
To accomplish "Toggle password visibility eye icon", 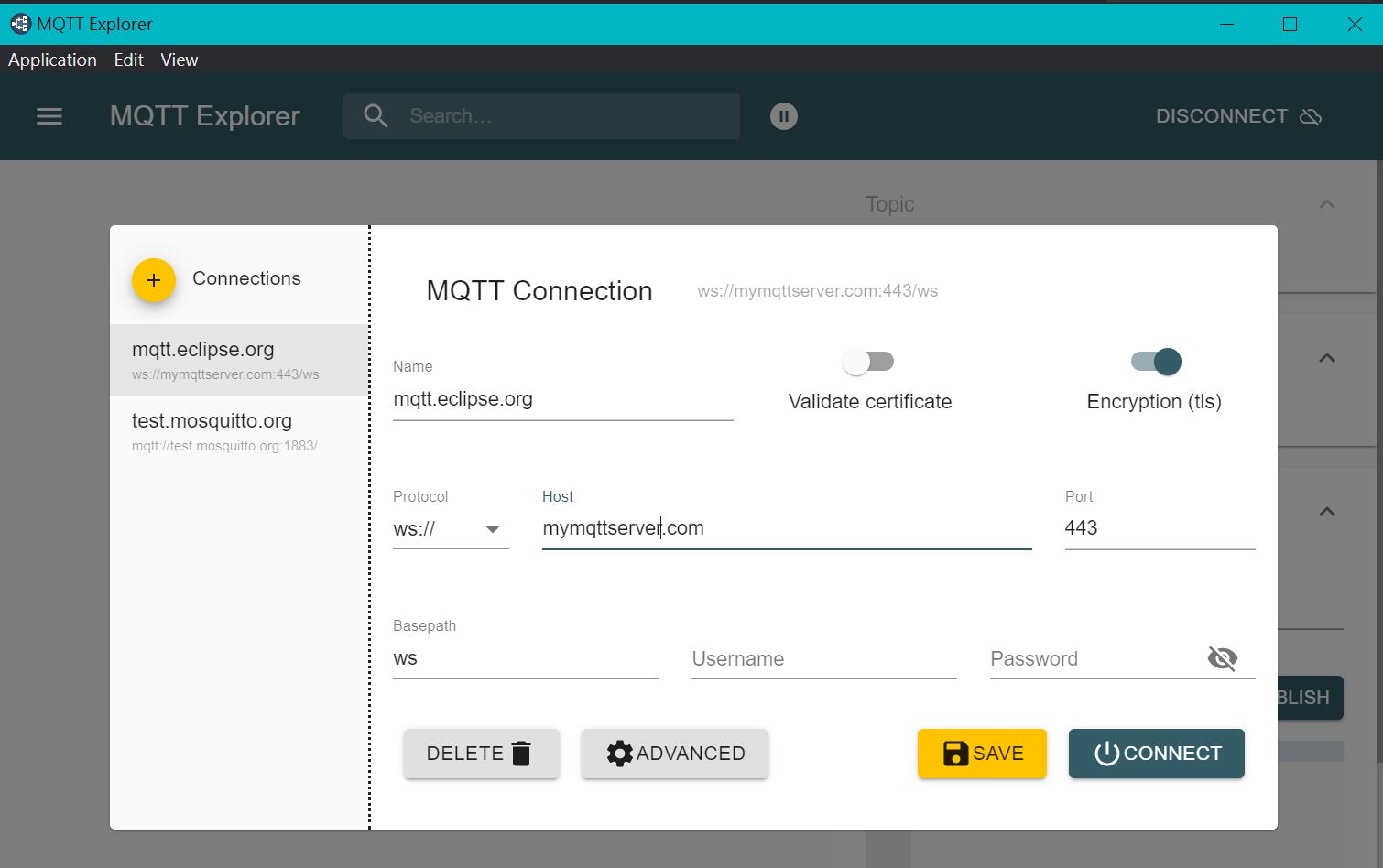I will [1223, 657].
